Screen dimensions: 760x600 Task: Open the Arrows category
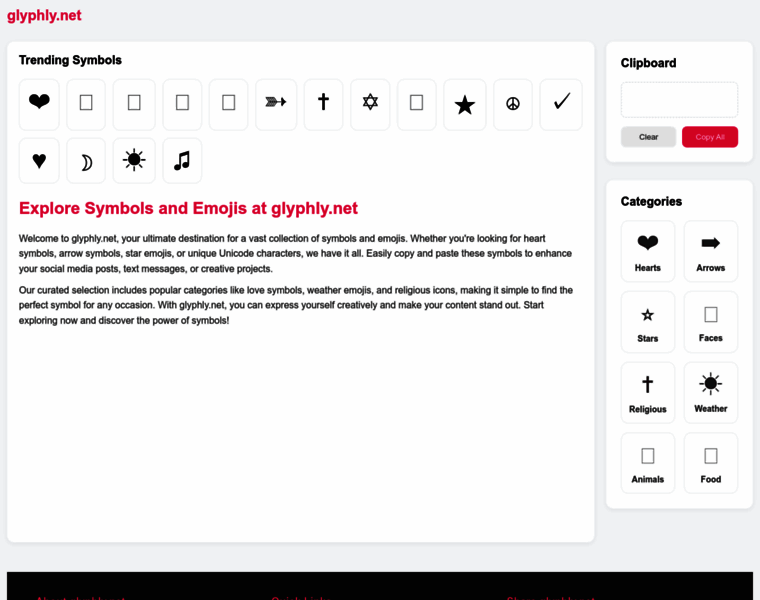tap(711, 251)
